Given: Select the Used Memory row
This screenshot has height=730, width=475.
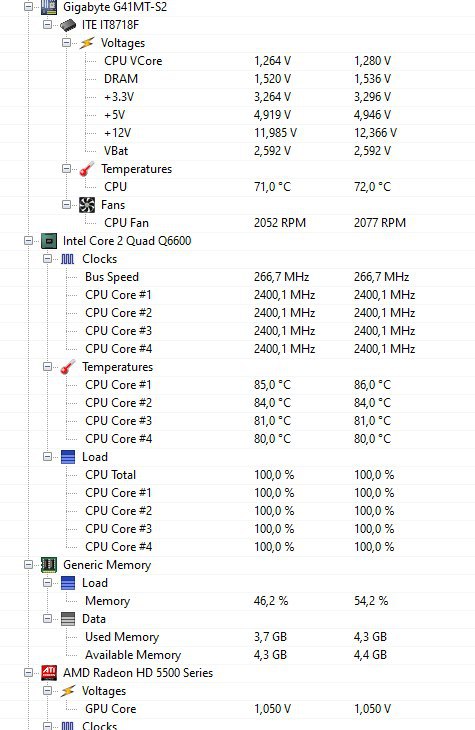Looking at the screenshot, I should pyautogui.click(x=238, y=637).
